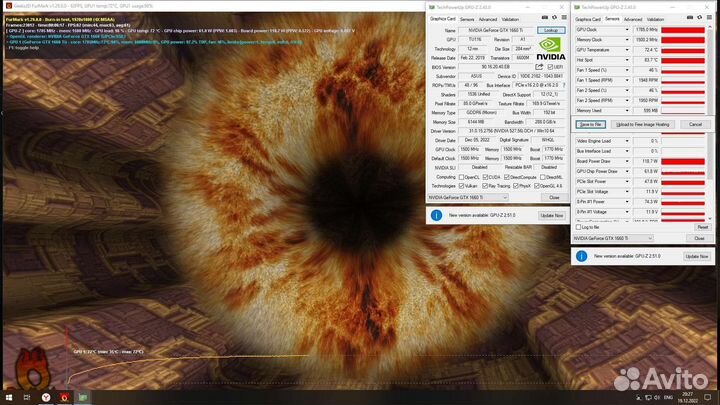Switch to Sensors tab in left GPU-Z window
720x405 pixels.
[x=467, y=19]
